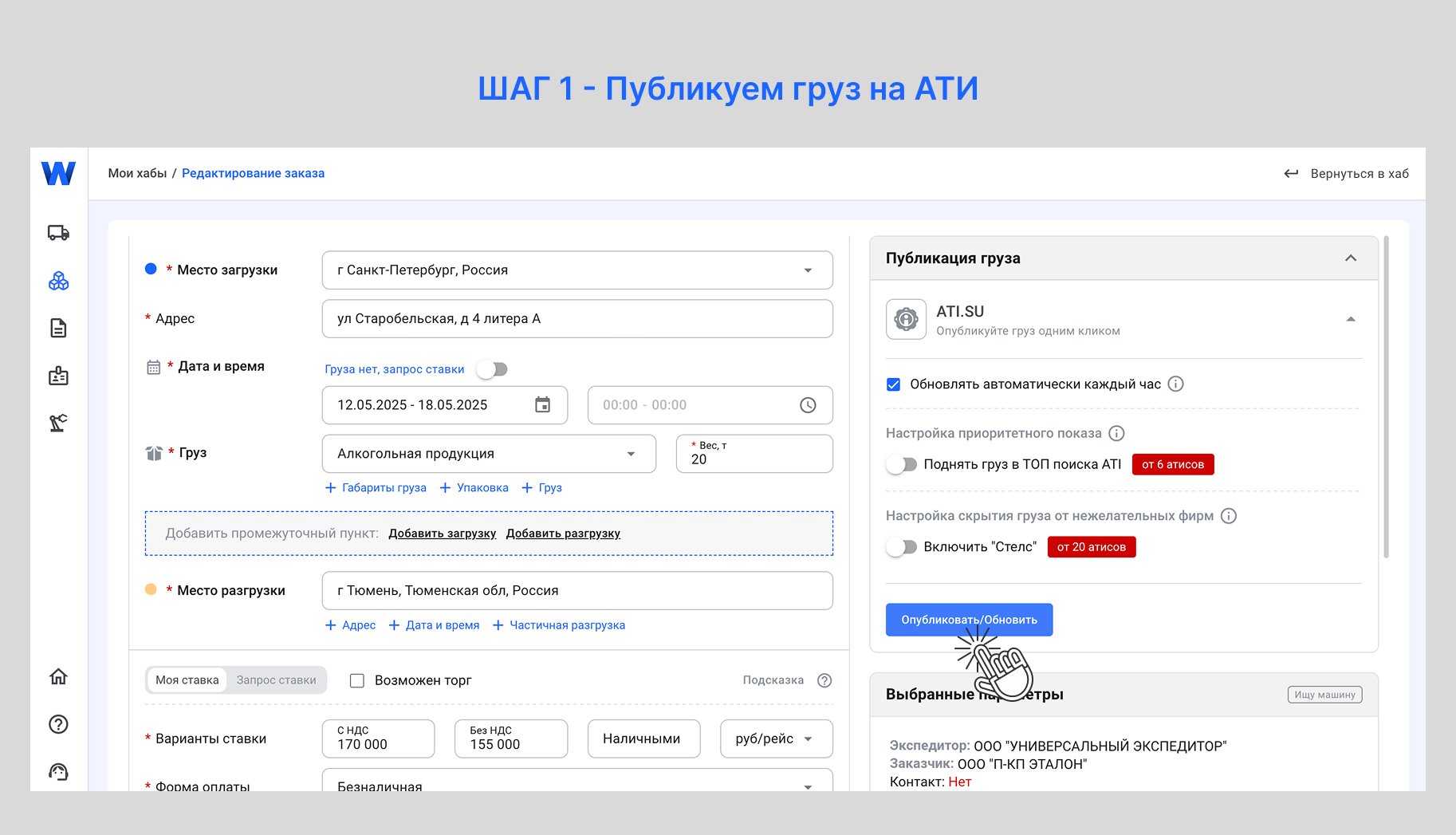Show info about automatic hourly update
The image size is (1456, 835).
pyautogui.click(x=1175, y=384)
